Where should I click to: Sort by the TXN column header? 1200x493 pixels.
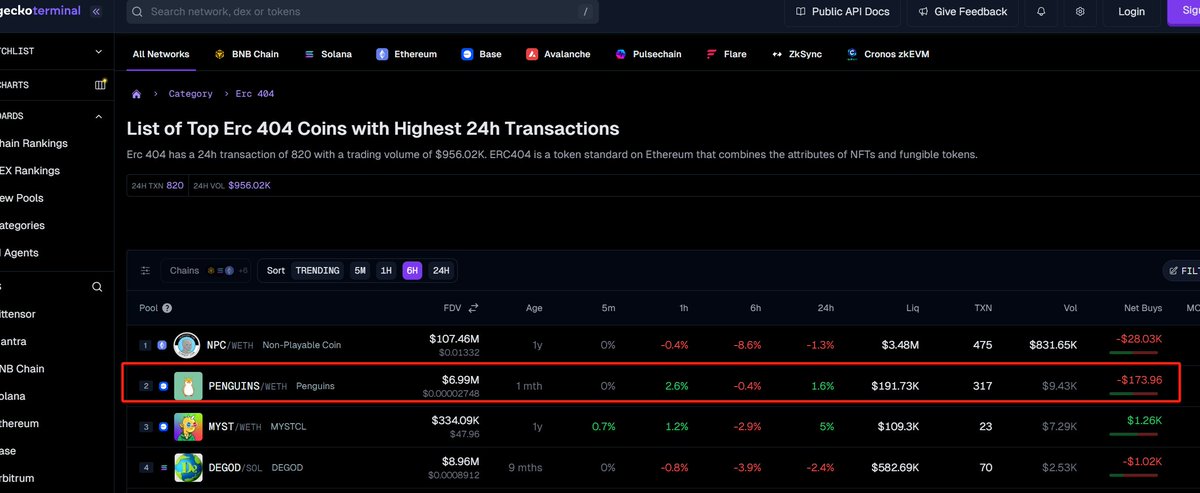[982, 308]
